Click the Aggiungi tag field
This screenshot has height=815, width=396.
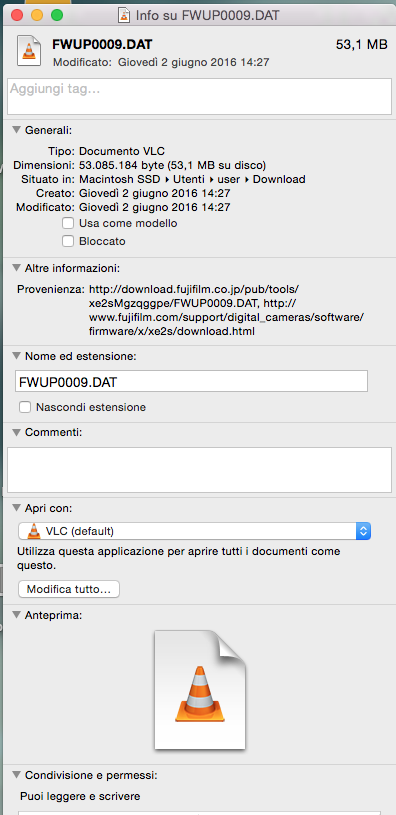(x=199, y=96)
